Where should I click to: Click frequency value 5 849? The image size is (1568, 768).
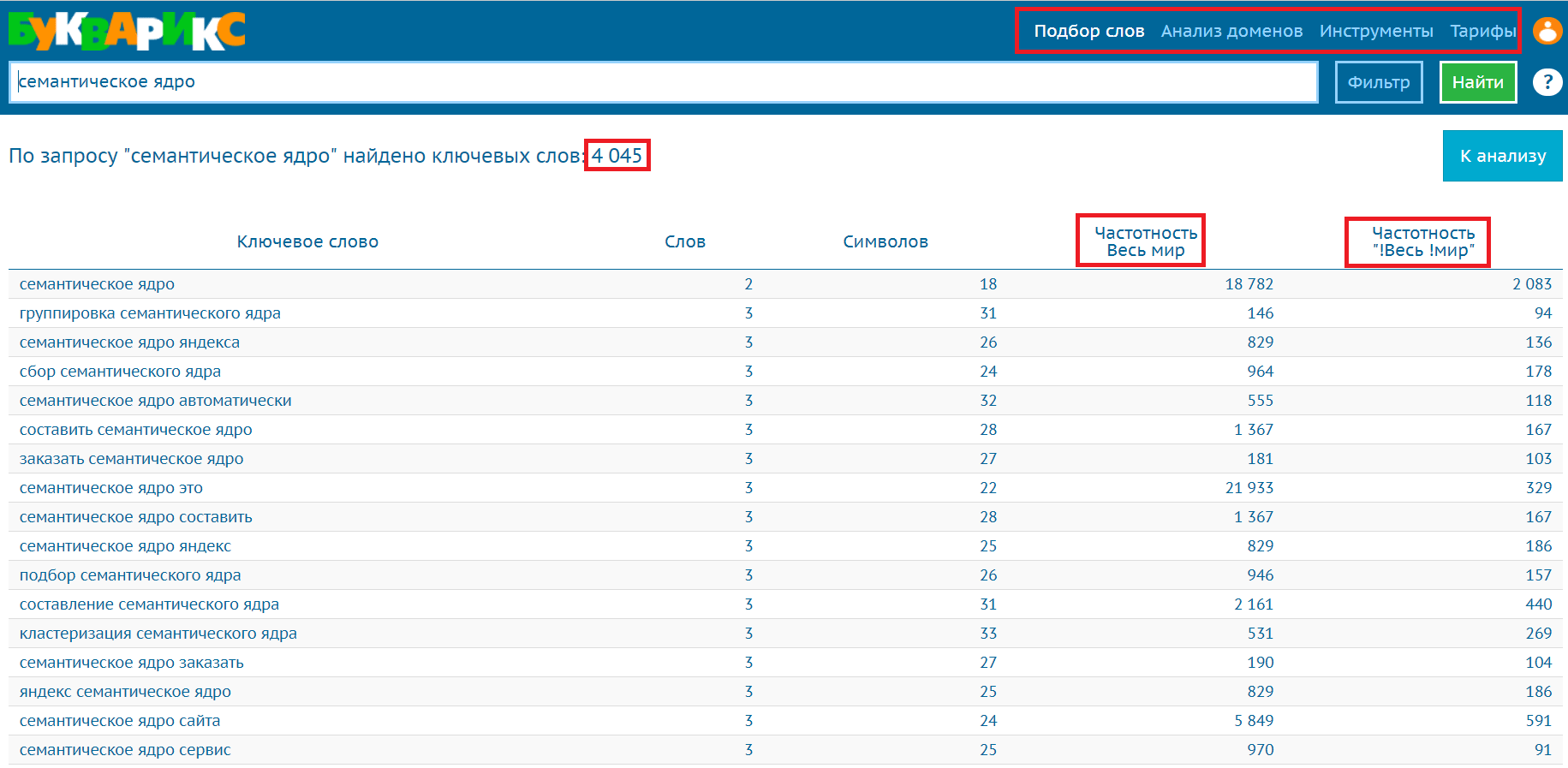[x=1254, y=721]
